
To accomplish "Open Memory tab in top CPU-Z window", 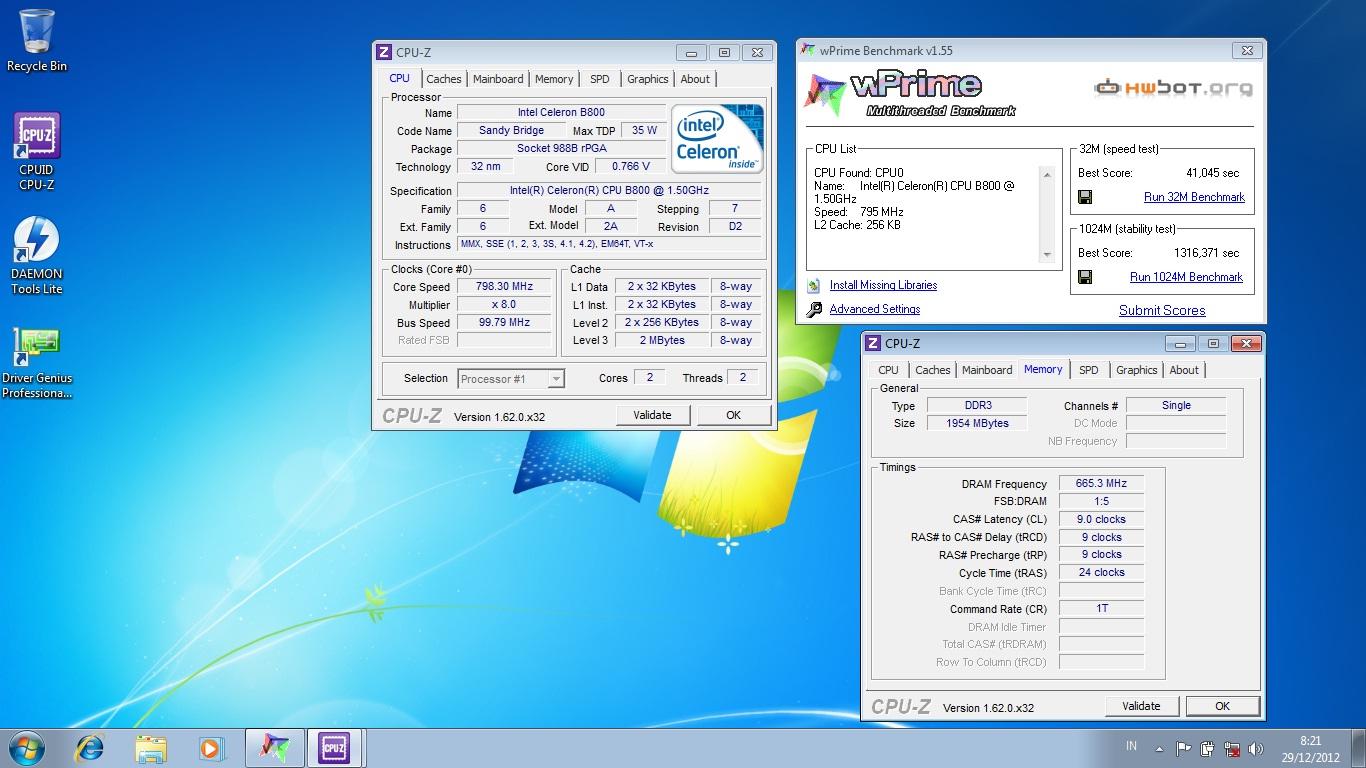I will pos(554,79).
